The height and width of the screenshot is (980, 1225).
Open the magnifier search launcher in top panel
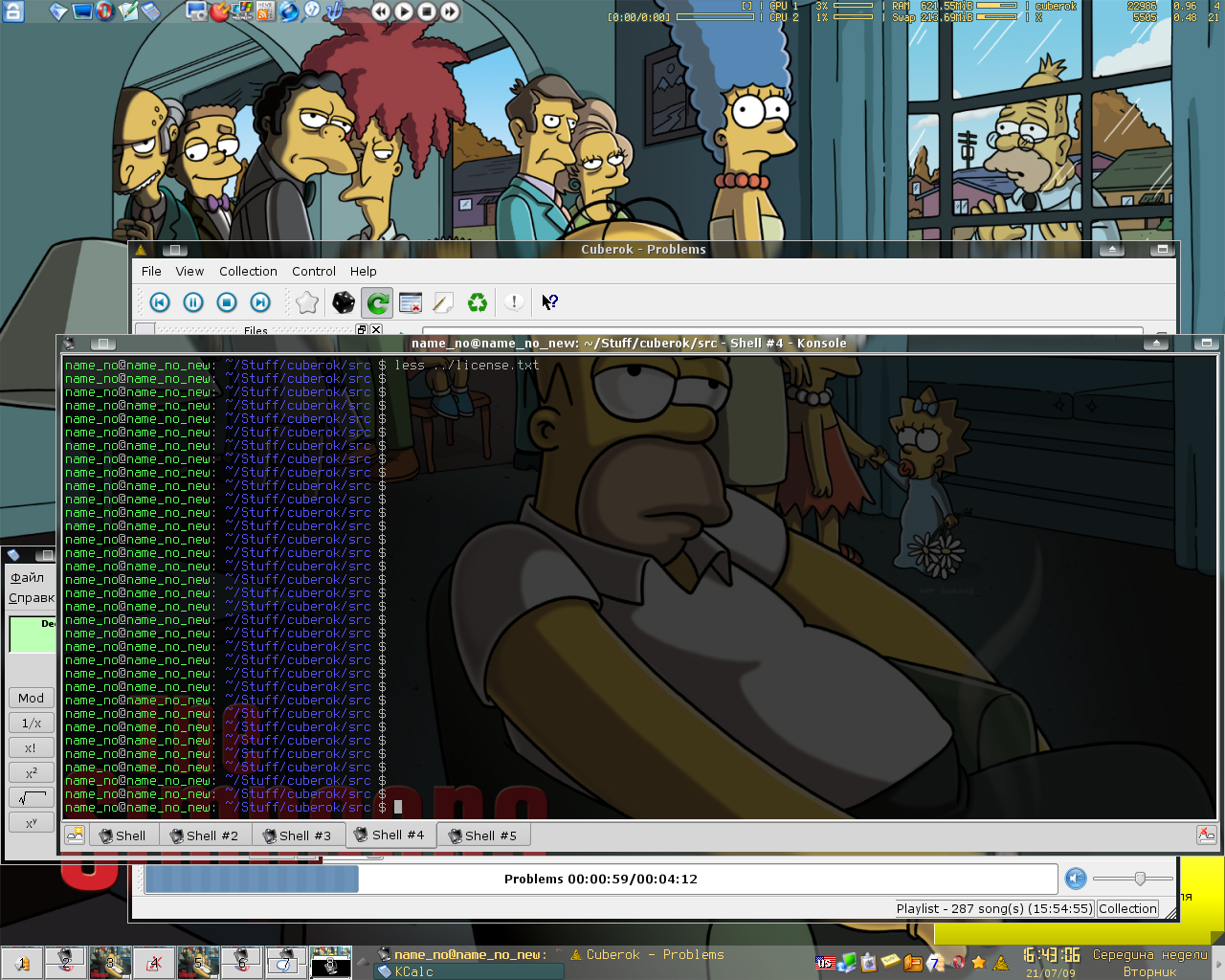(x=312, y=11)
